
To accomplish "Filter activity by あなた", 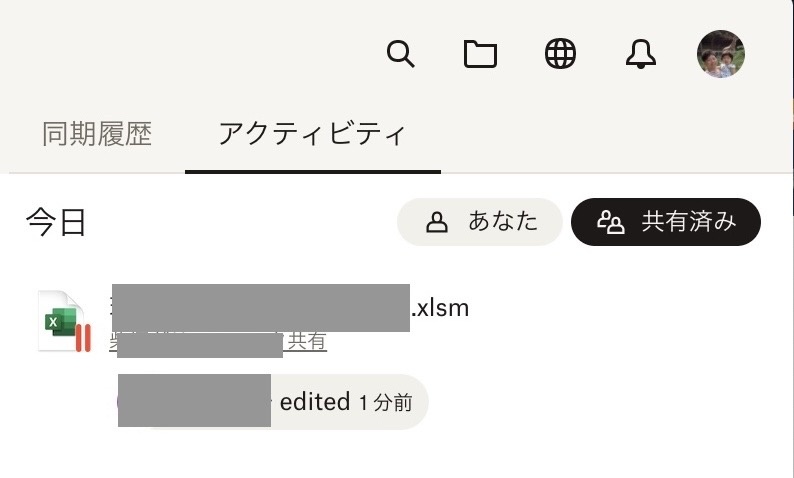I will coord(480,222).
